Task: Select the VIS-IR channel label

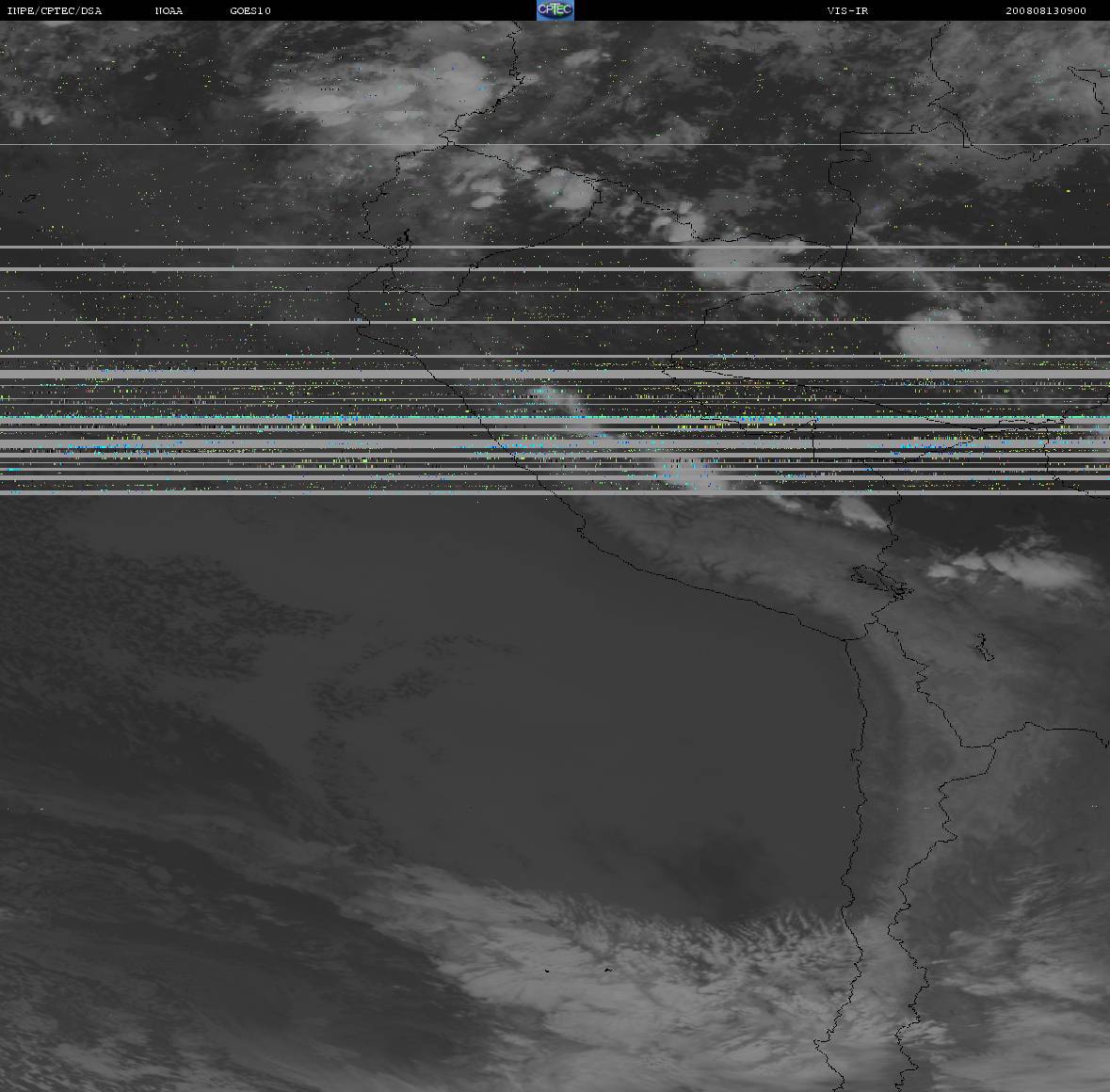Action: point(847,10)
